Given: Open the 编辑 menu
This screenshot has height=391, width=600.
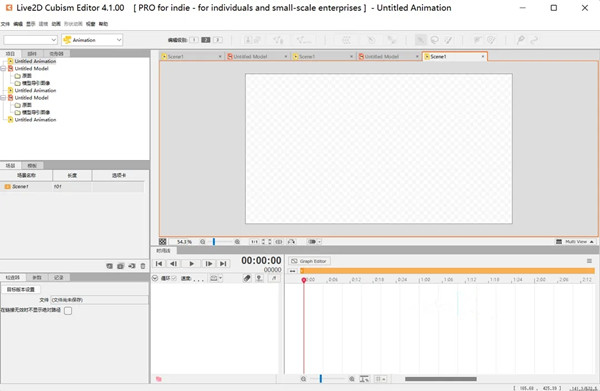Looking at the screenshot, I should [18, 24].
